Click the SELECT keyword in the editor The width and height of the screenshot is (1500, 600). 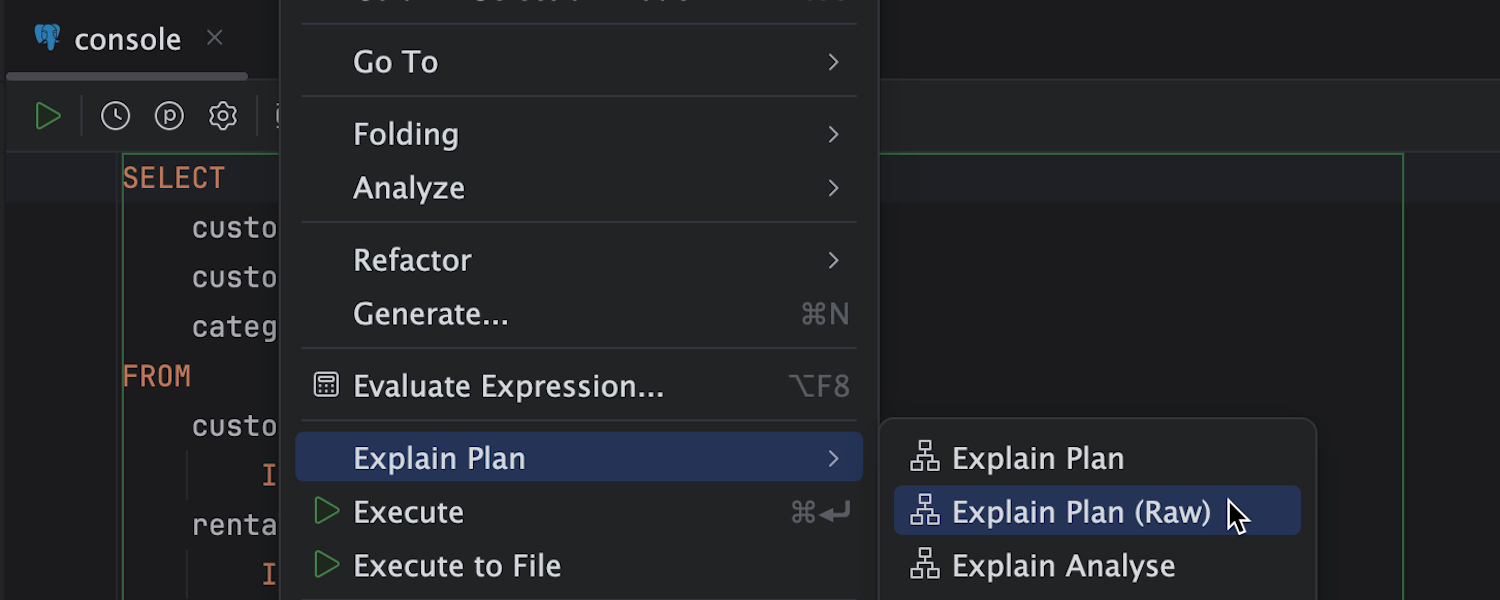point(174,178)
